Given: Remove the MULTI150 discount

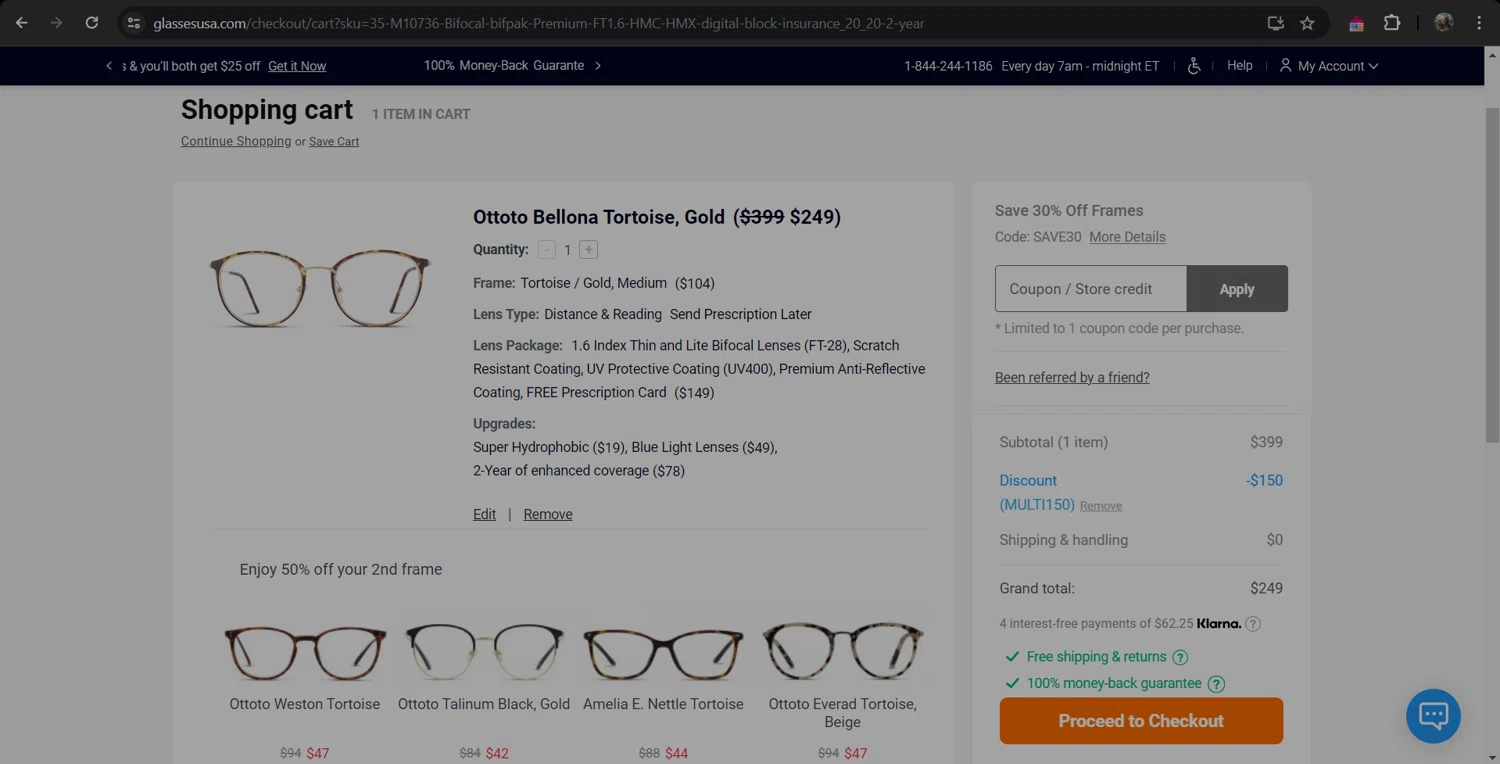Looking at the screenshot, I should coord(1101,506).
